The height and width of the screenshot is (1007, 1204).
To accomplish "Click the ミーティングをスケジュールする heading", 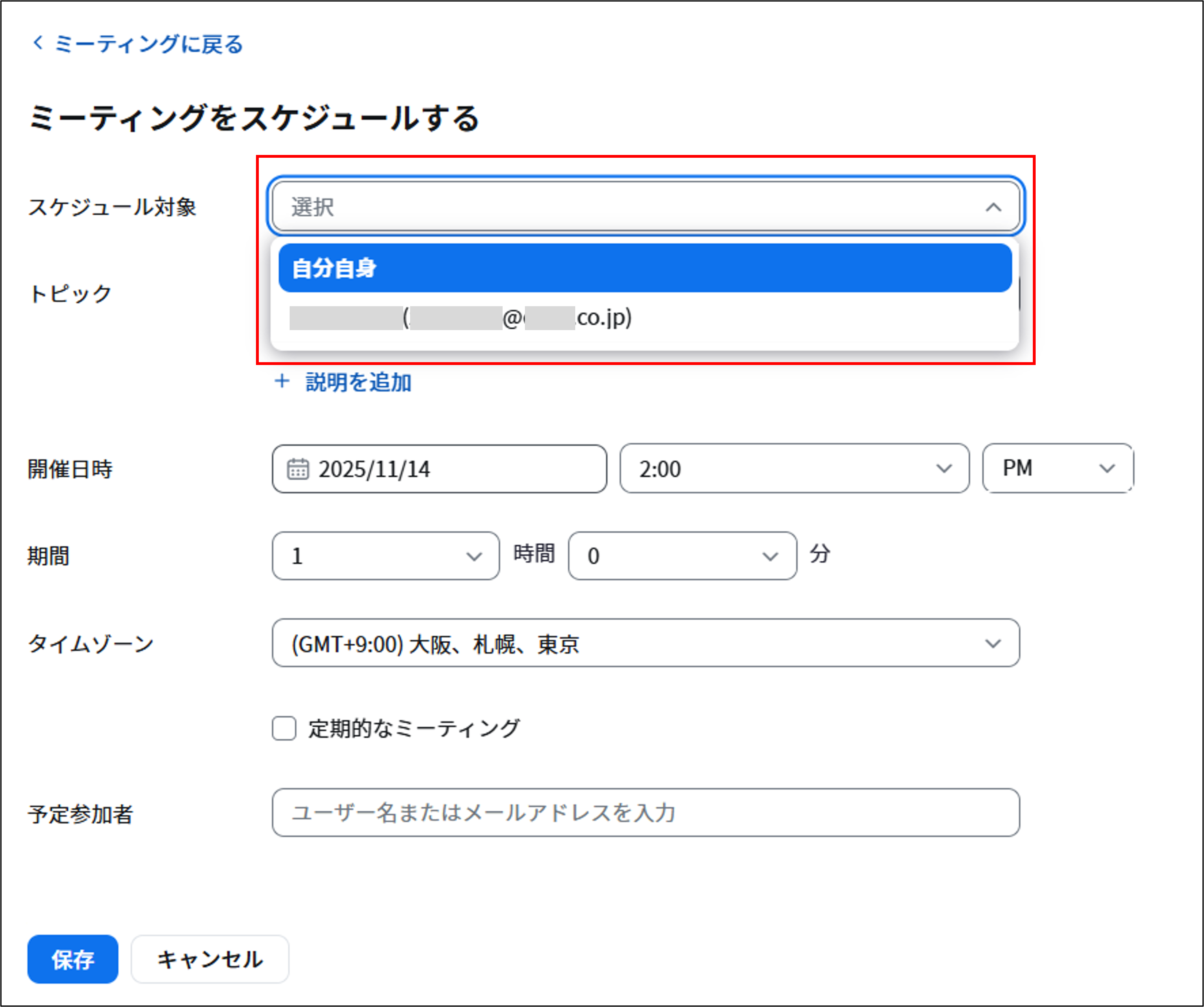I will (255, 118).
